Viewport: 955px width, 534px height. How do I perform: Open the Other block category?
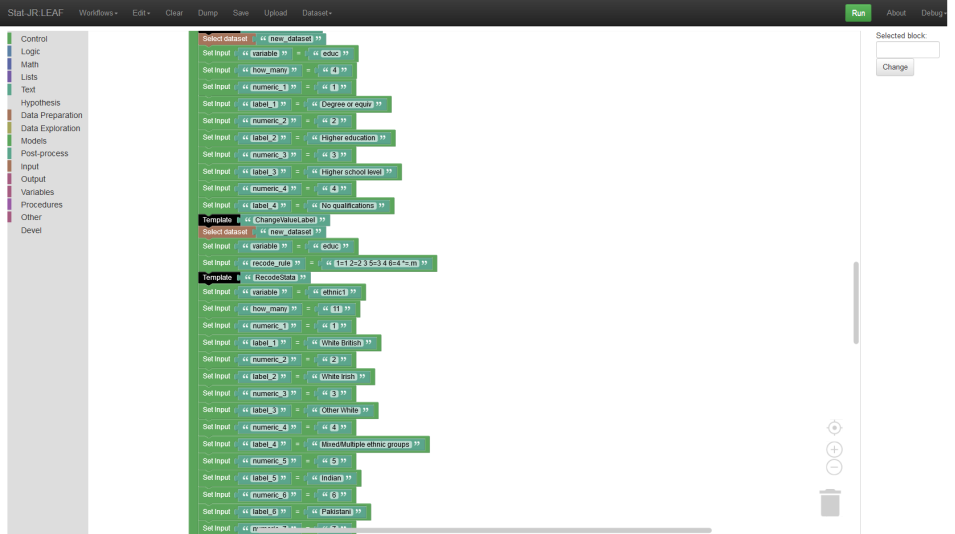coord(31,217)
